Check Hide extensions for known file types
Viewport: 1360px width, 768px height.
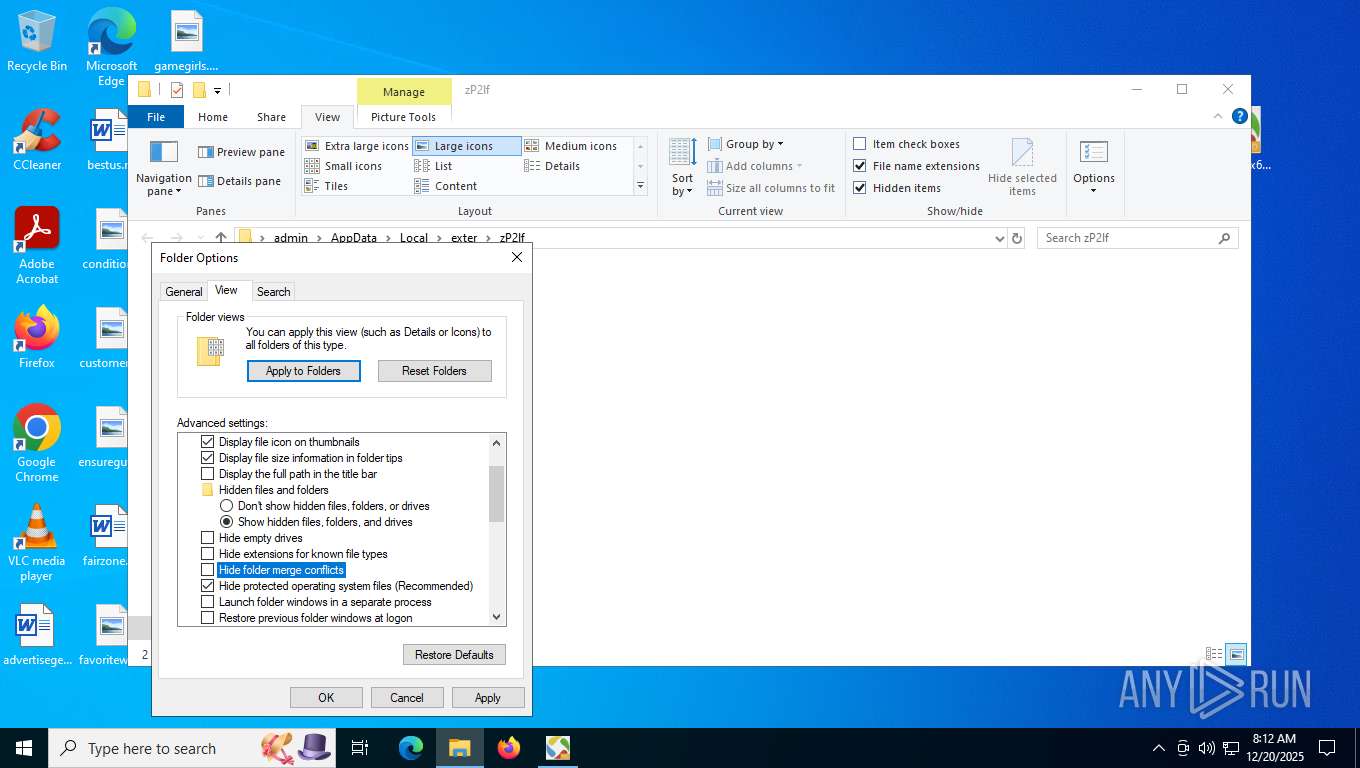click(x=208, y=554)
